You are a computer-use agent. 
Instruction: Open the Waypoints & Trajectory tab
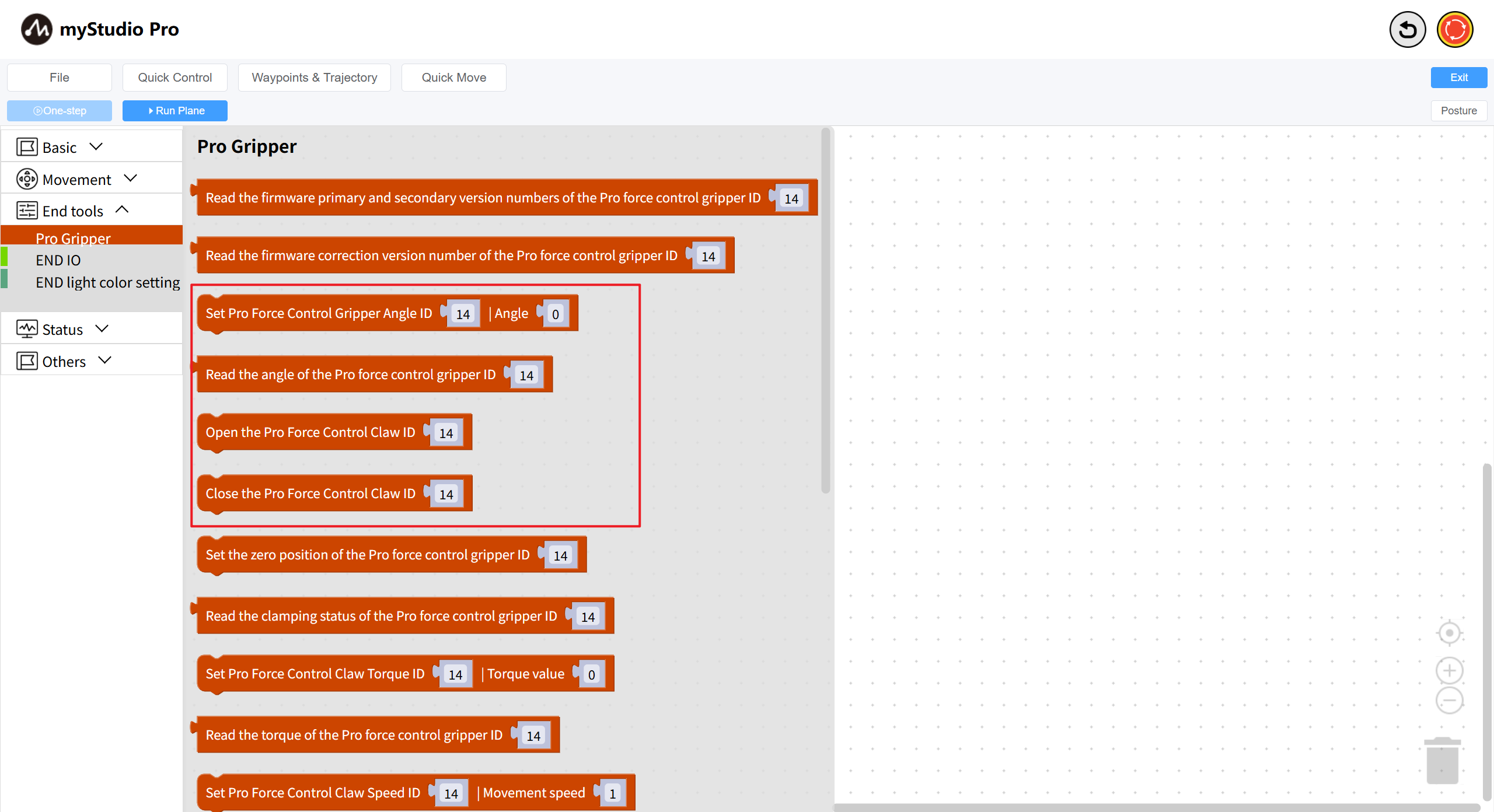coord(314,78)
